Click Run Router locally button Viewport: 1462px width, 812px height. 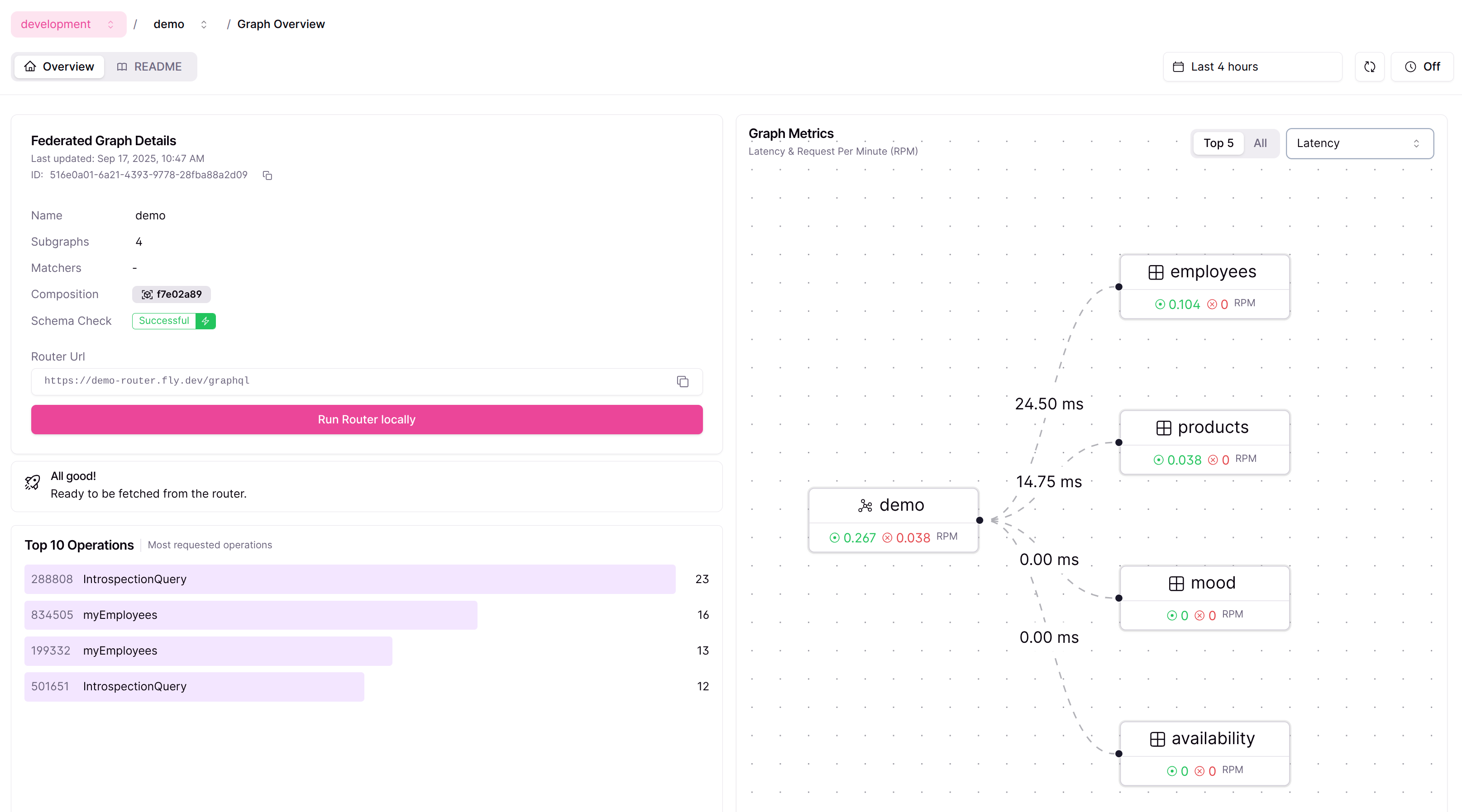[367, 420]
